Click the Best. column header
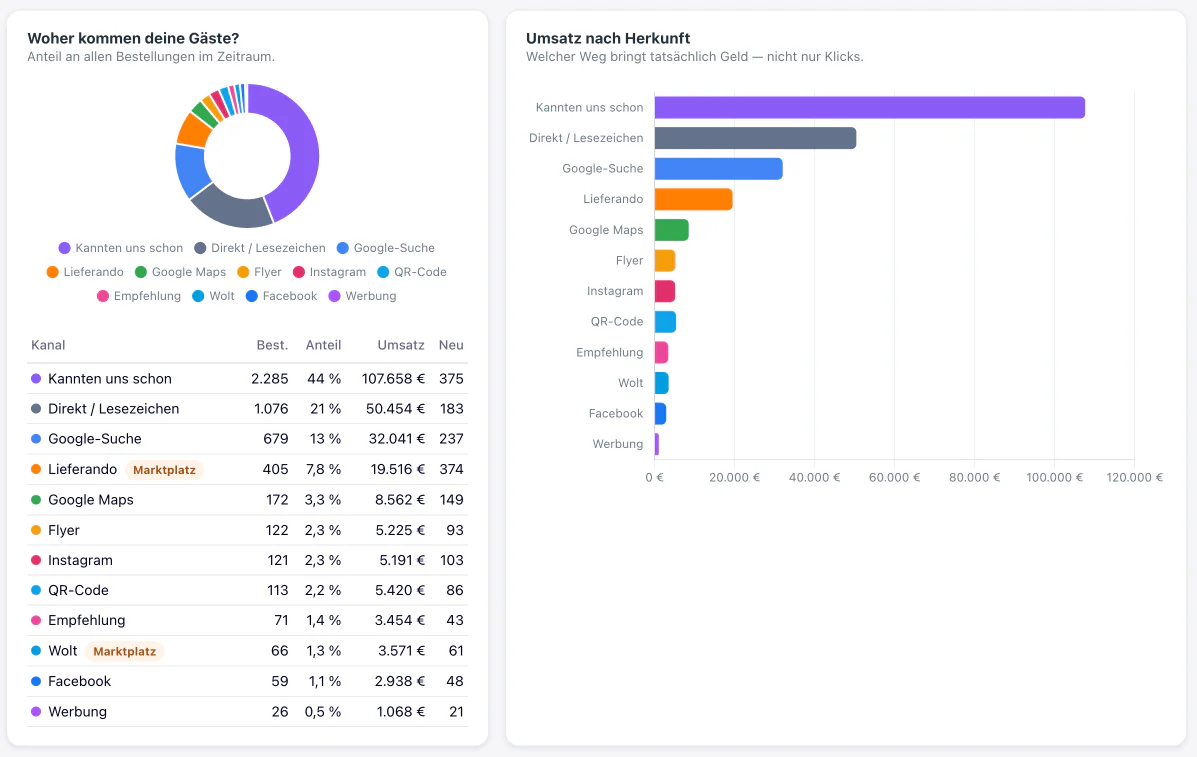The image size is (1197, 757). click(x=273, y=345)
